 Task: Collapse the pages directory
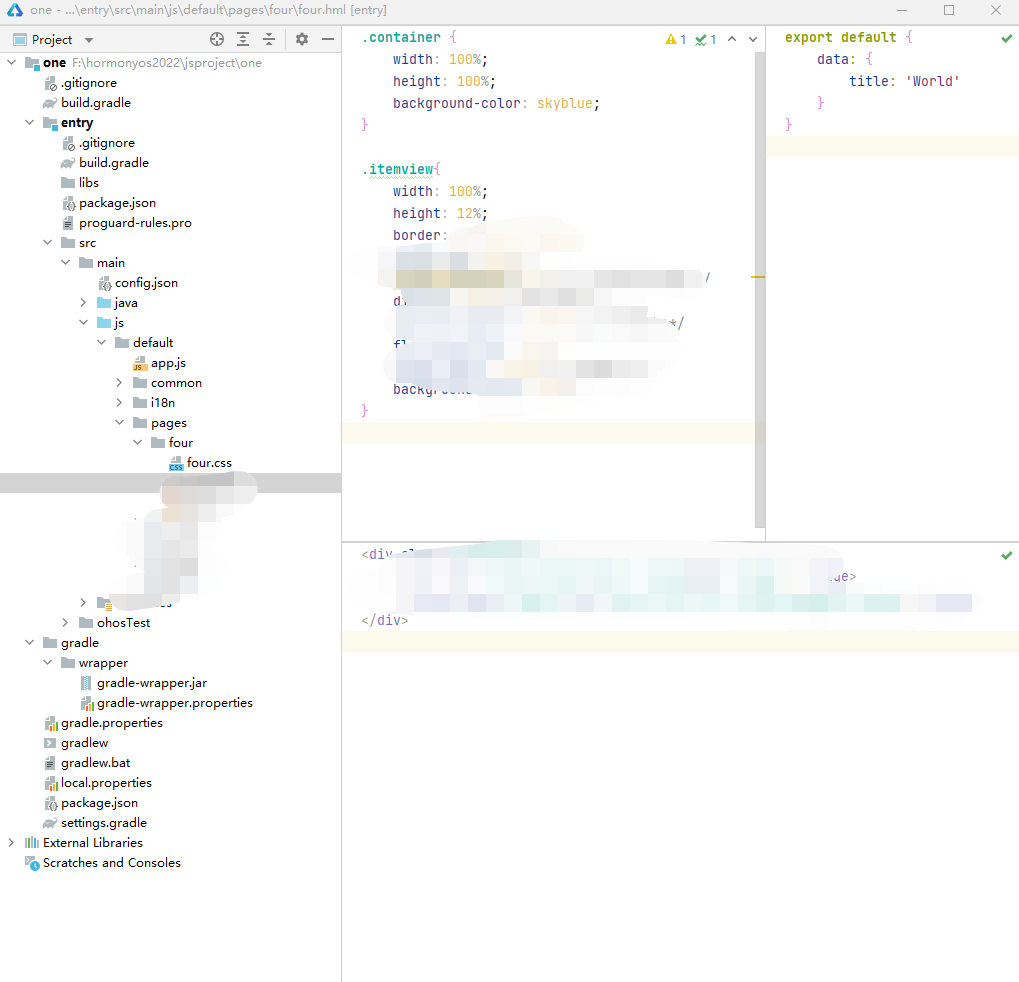click(x=119, y=422)
